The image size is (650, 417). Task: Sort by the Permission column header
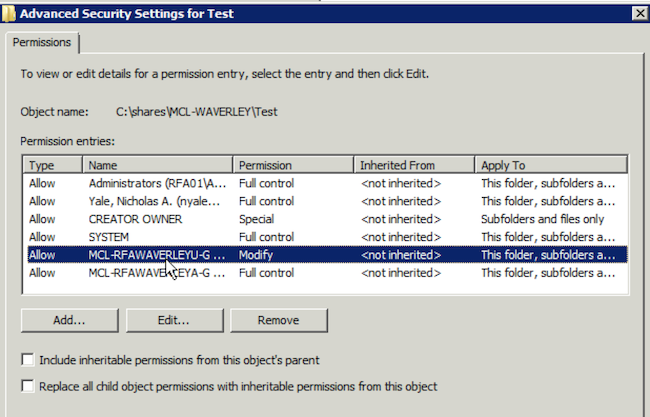tap(293, 165)
